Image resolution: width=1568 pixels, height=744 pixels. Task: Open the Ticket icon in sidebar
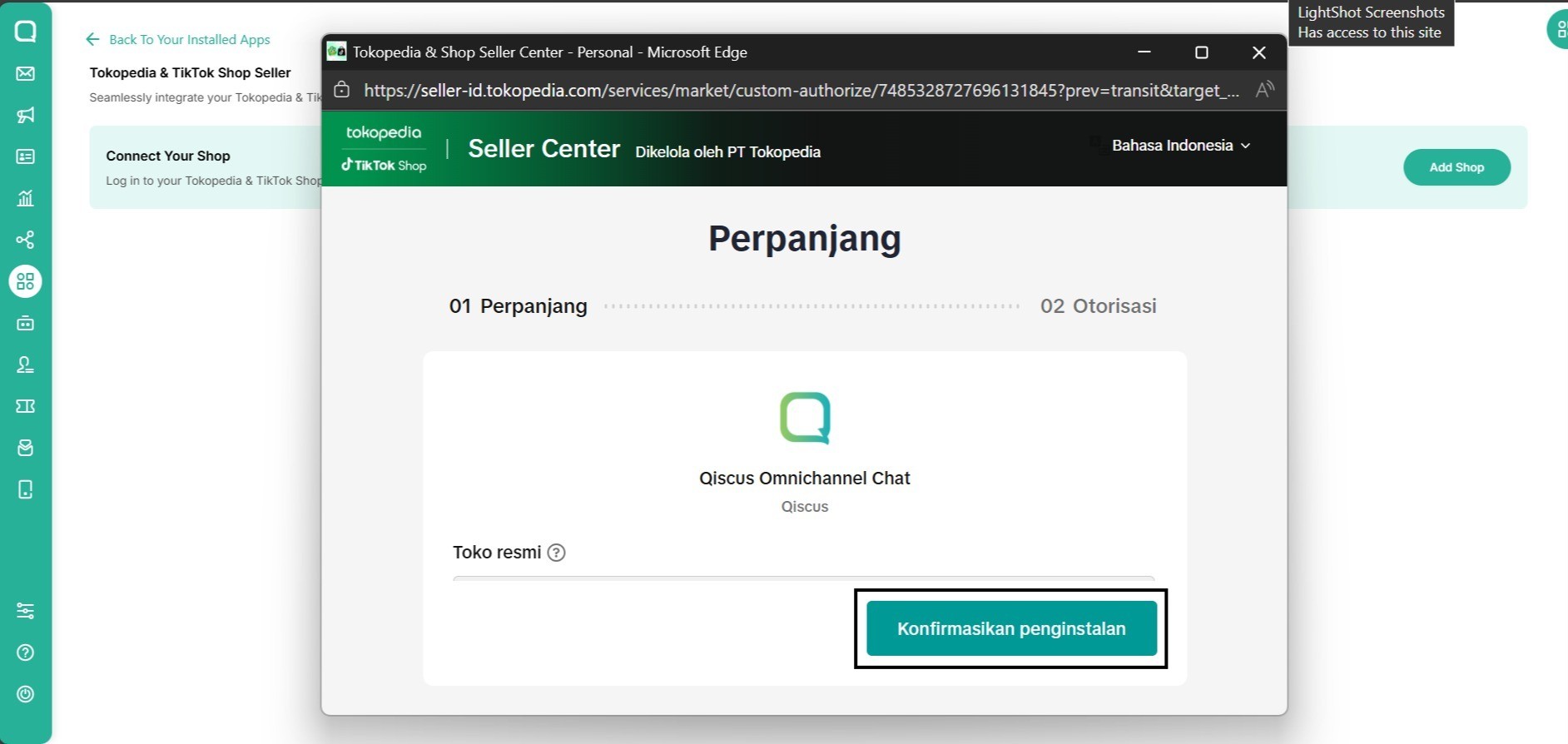point(26,406)
